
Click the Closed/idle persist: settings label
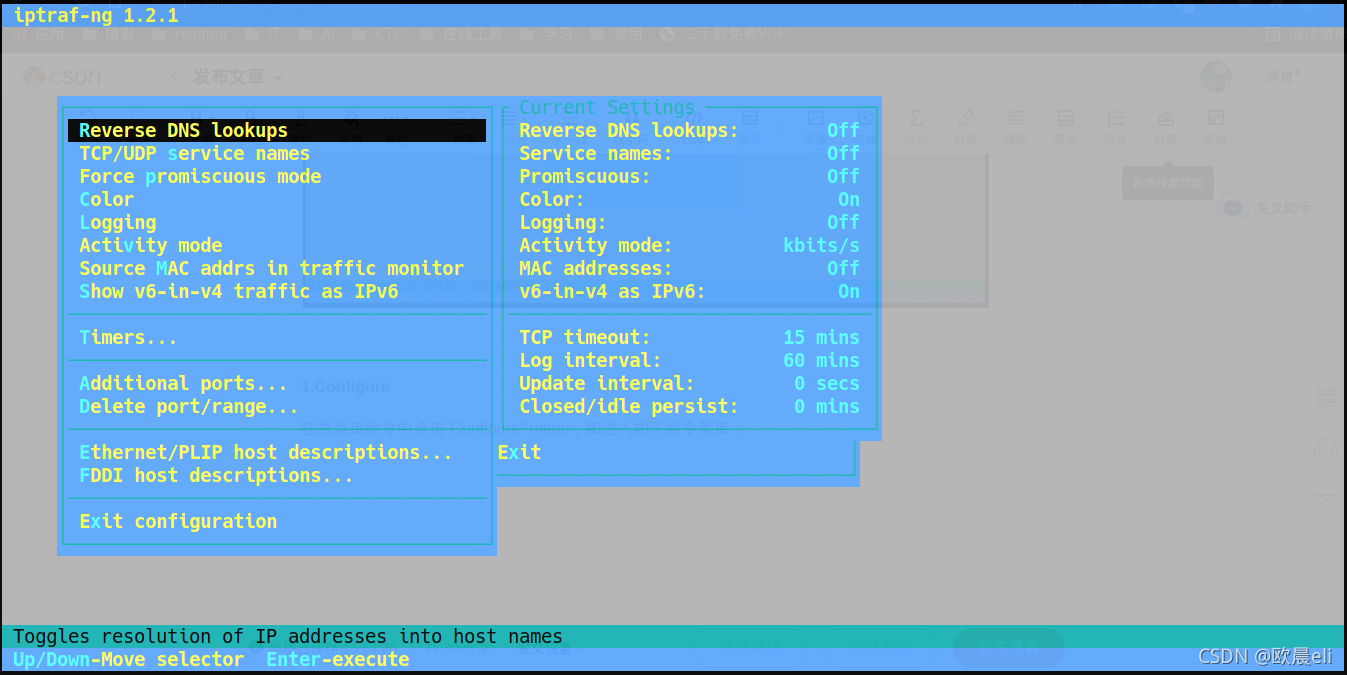click(x=629, y=406)
